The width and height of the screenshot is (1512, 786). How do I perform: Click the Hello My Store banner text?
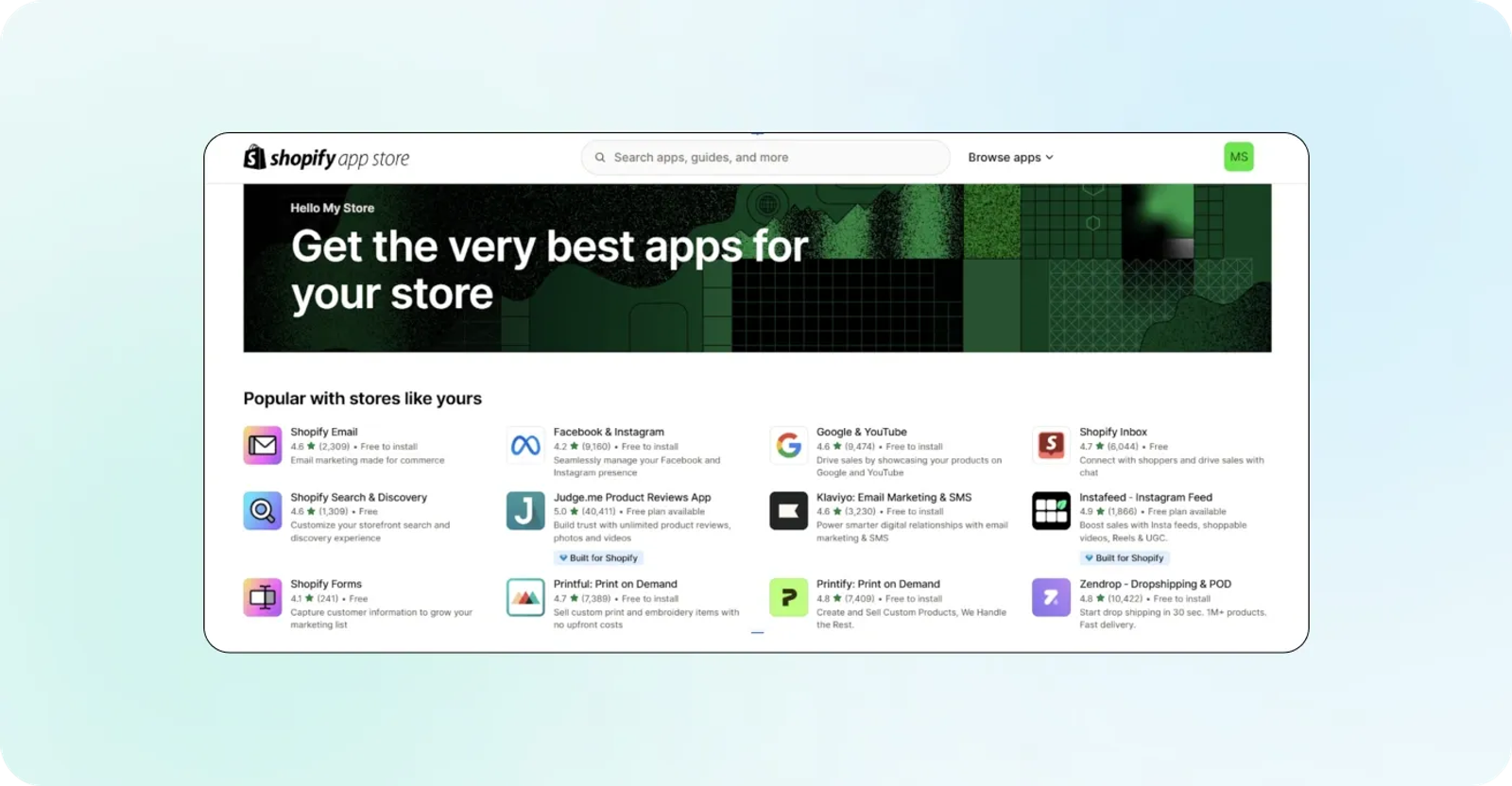point(333,208)
